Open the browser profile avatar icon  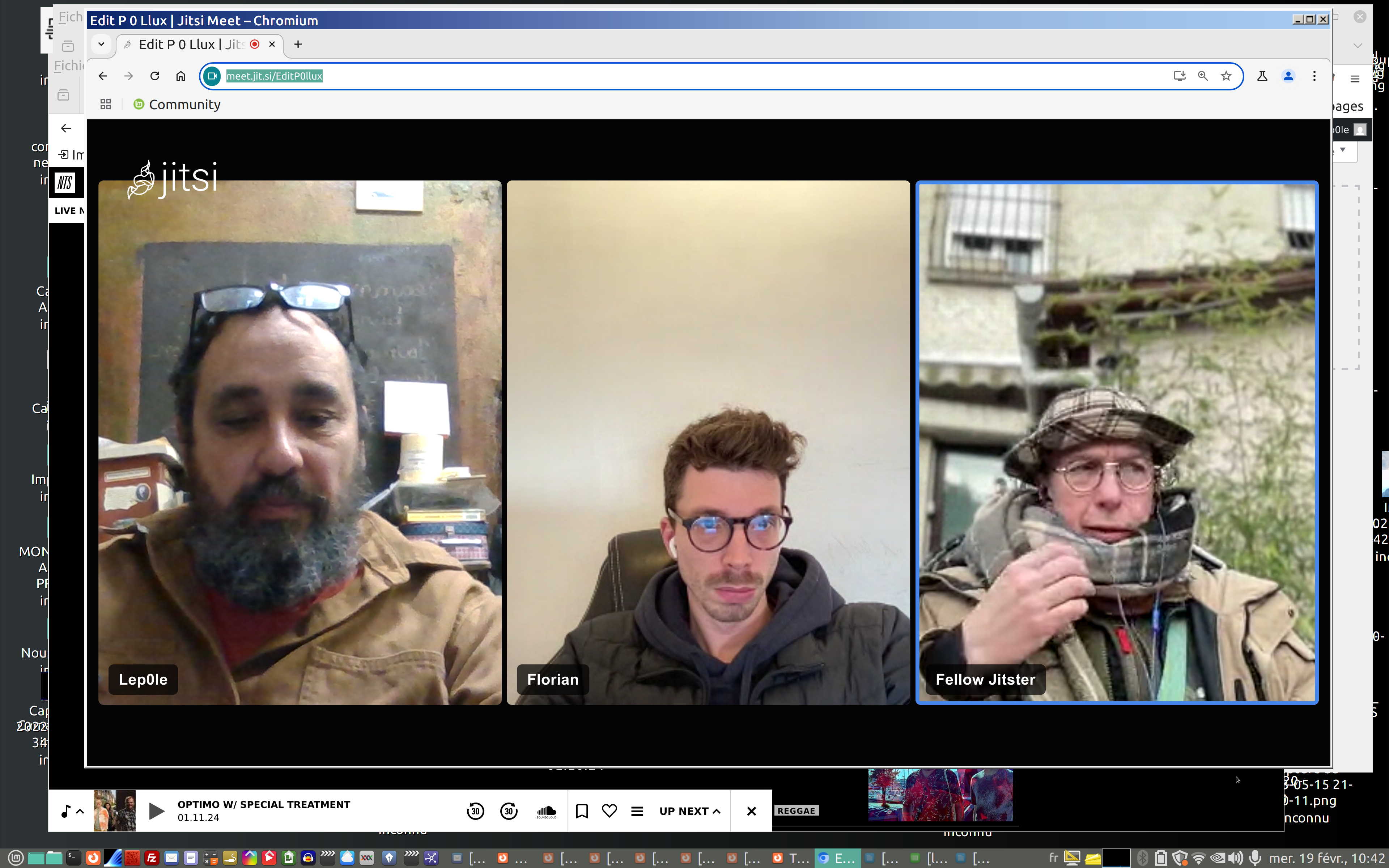click(1288, 76)
